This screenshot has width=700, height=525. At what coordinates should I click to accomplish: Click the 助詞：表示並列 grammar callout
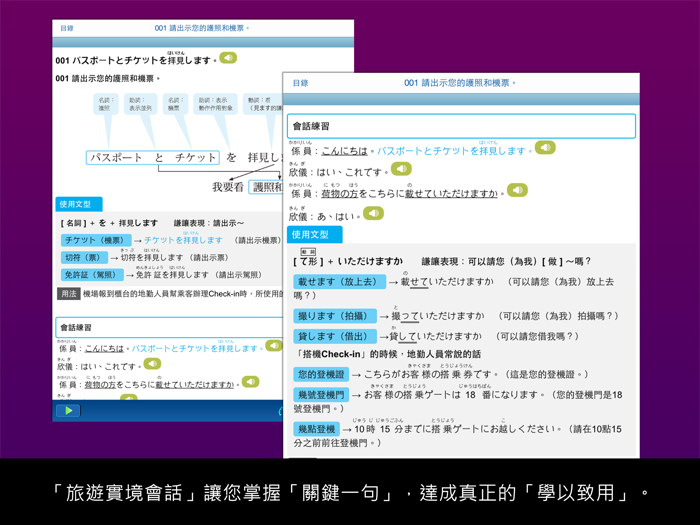(141, 104)
